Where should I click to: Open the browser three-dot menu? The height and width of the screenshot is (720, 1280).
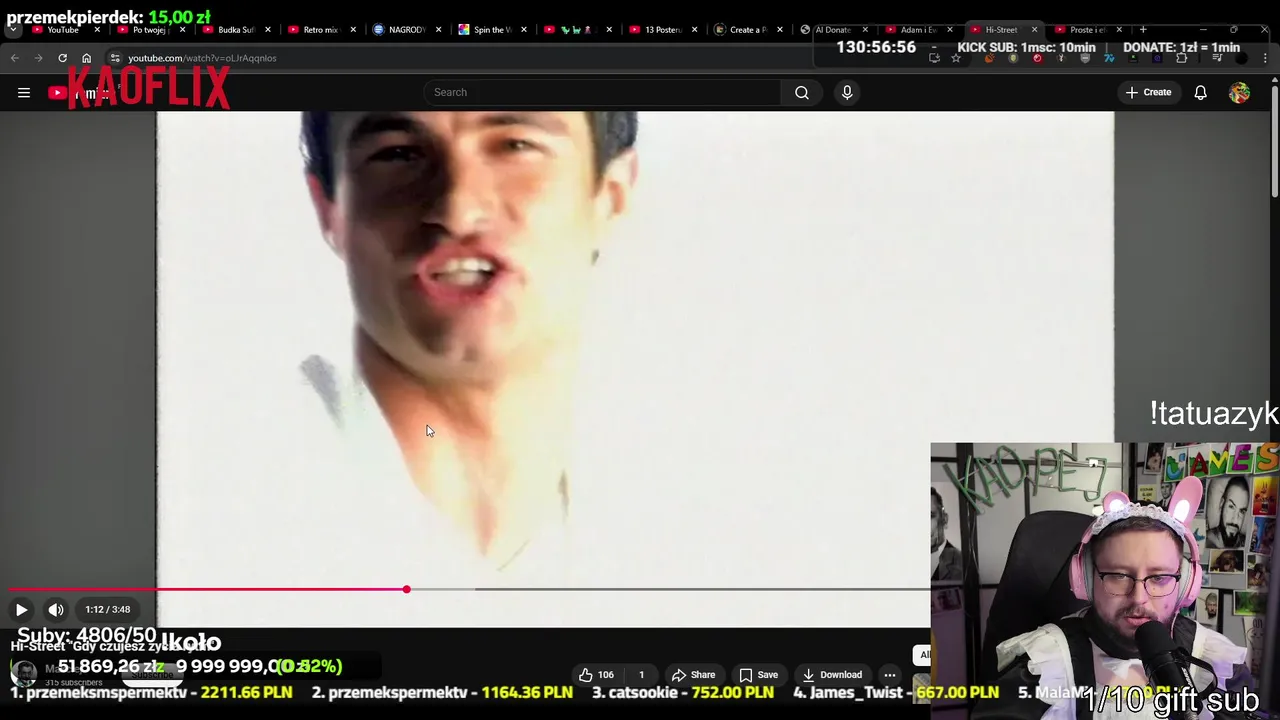click(x=1265, y=58)
